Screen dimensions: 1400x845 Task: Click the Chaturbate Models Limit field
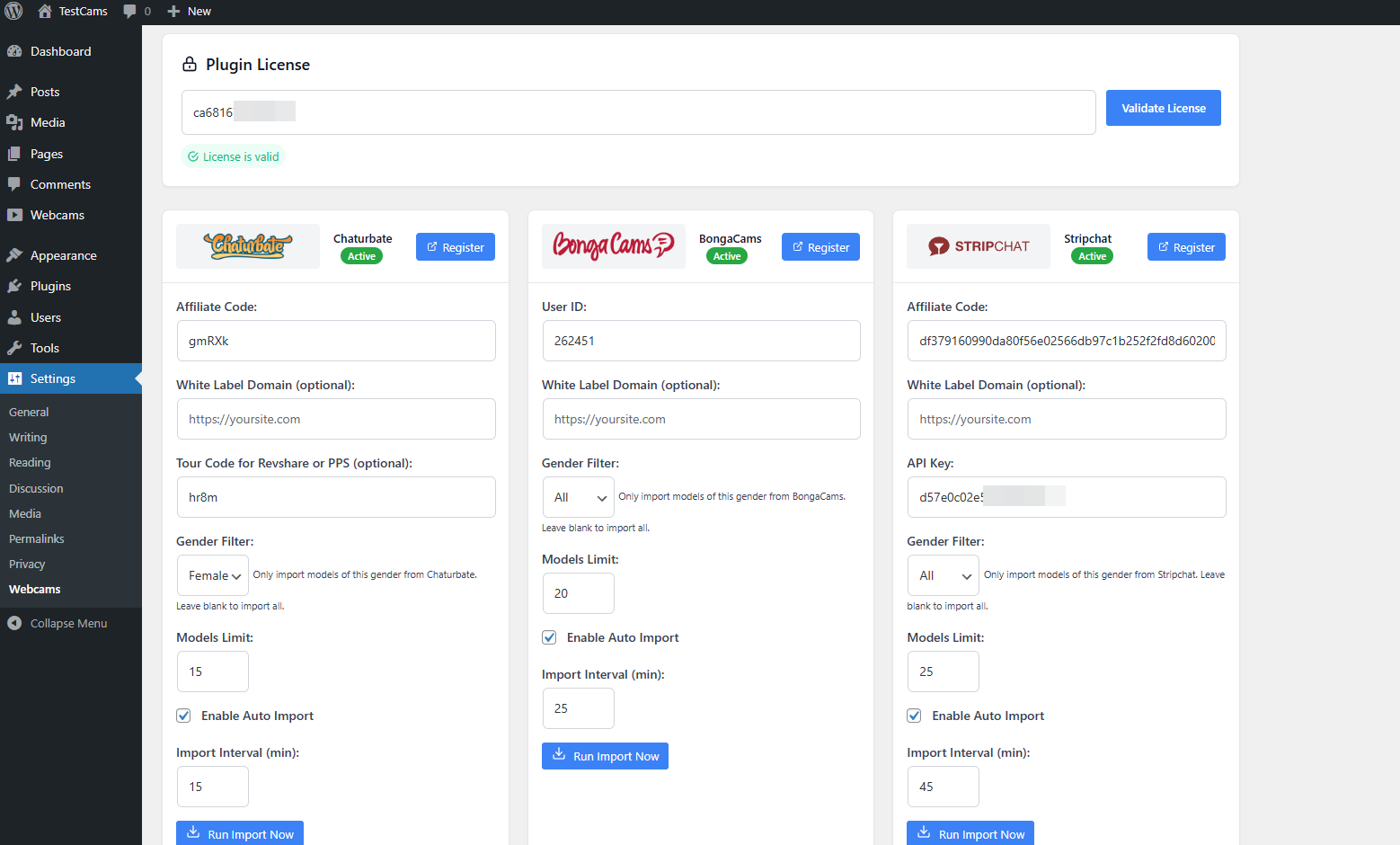(x=213, y=672)
